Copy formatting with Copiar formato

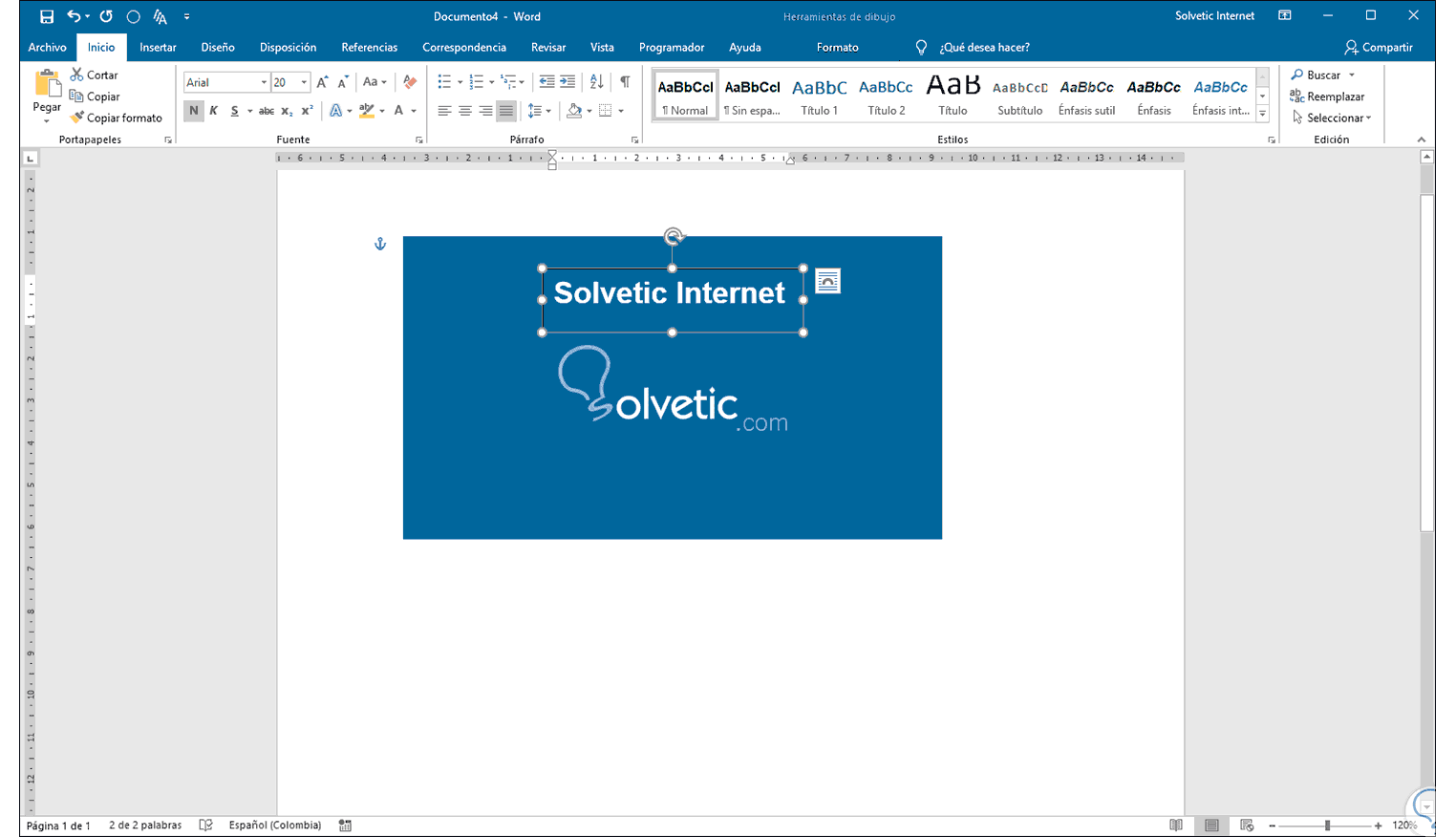tap(116, 118)
